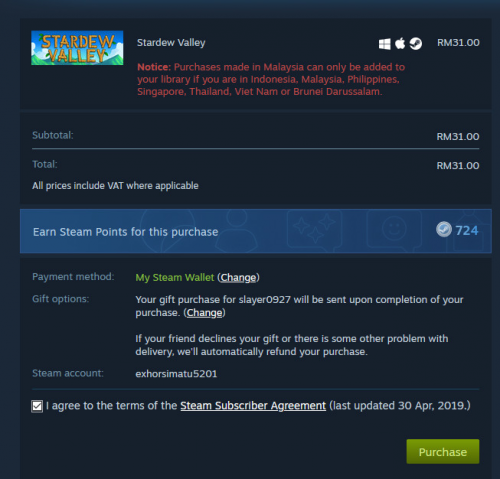Click the Earn Steam Points banner
Image resolution: width=500 pixels, height=479 pixels.
point(256,231)
